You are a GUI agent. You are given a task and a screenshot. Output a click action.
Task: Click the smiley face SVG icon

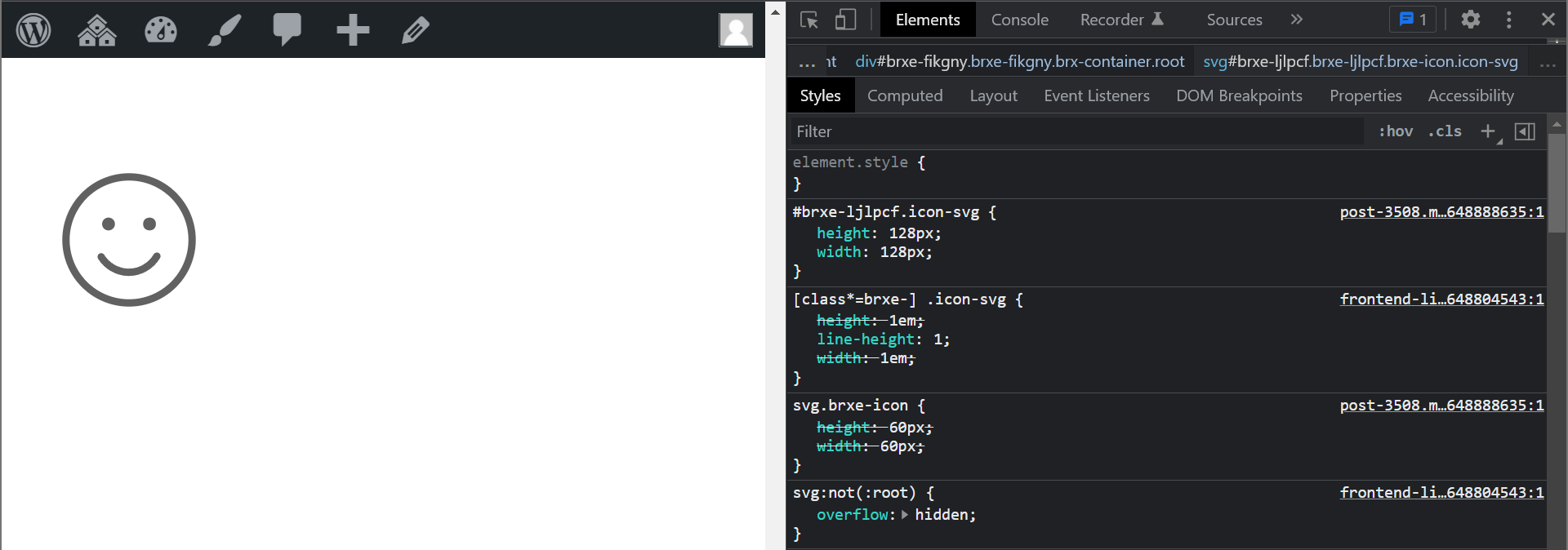[x=129, y=240]
